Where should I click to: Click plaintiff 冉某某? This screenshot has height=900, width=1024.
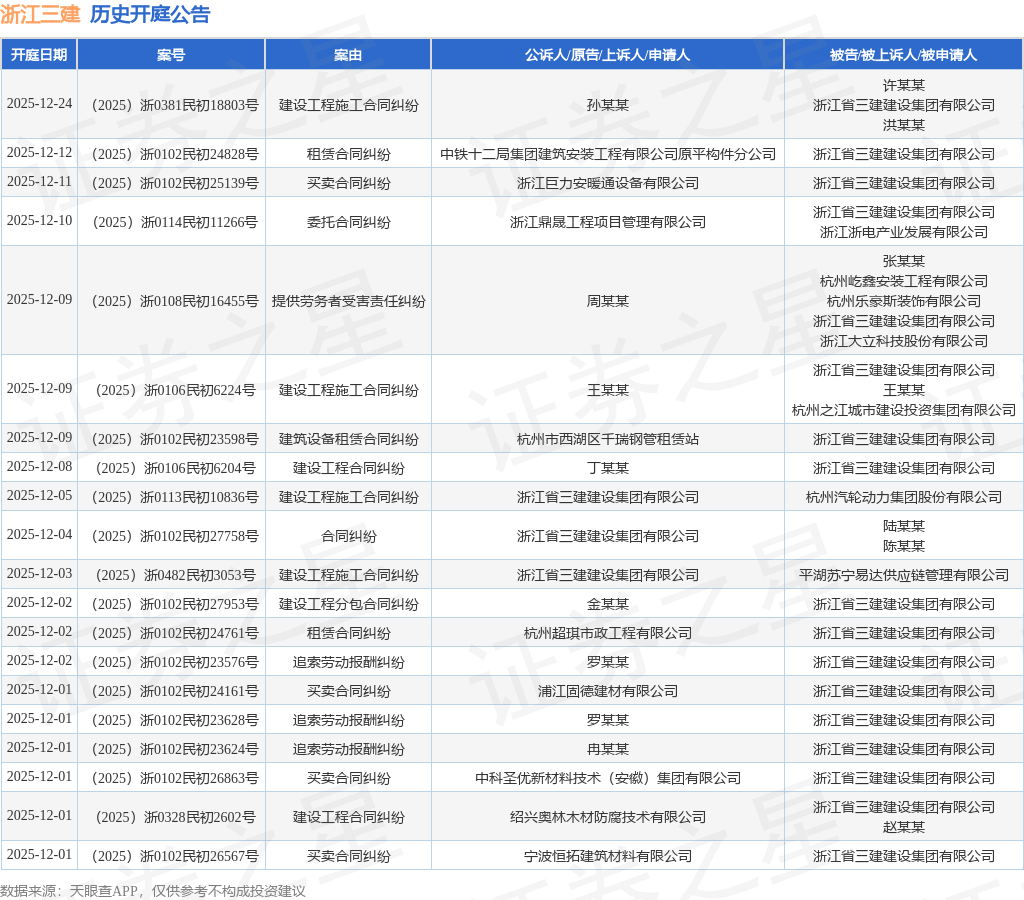click(x=607, y=749)
